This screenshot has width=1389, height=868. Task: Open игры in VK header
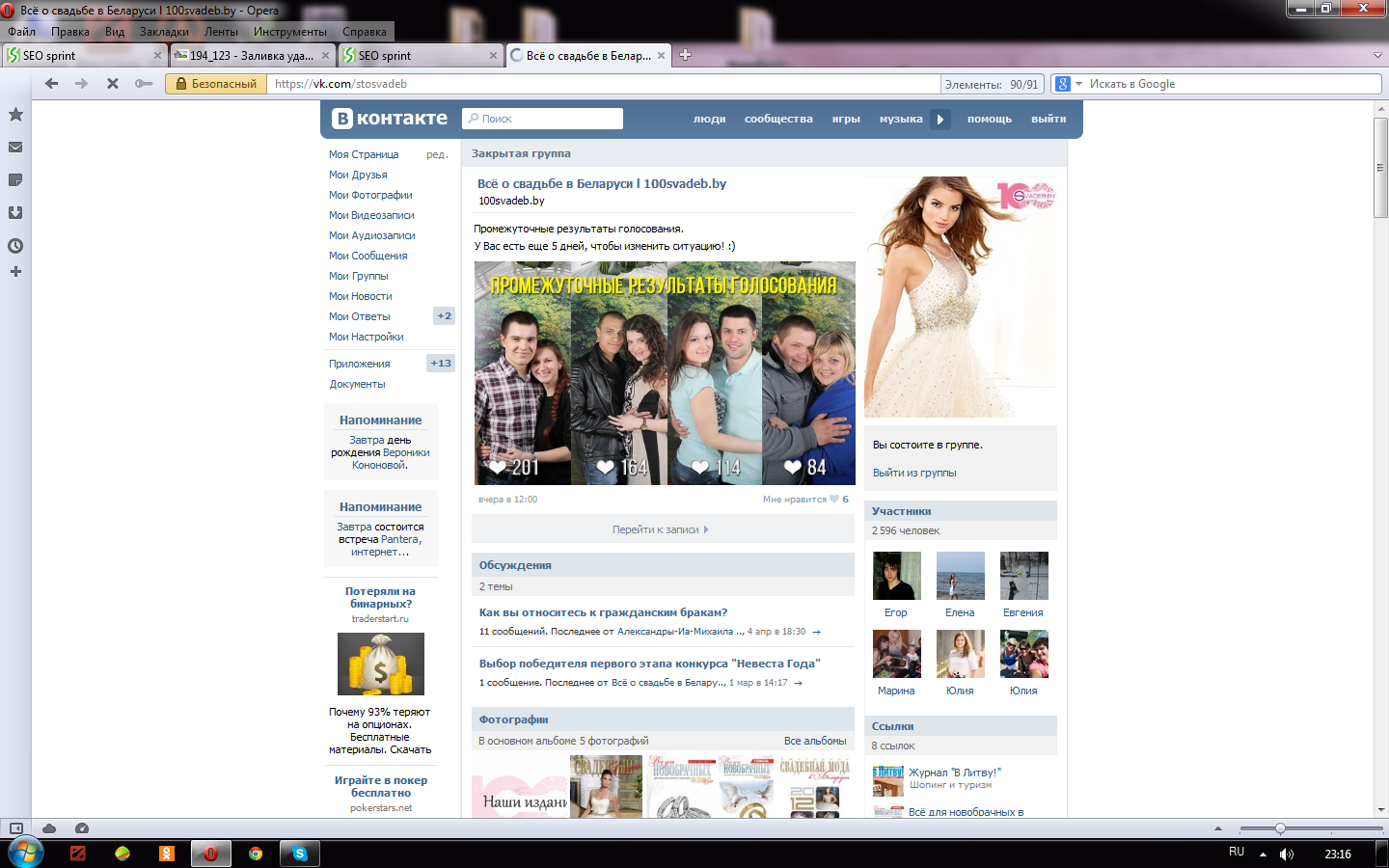(x=846, y=119)
